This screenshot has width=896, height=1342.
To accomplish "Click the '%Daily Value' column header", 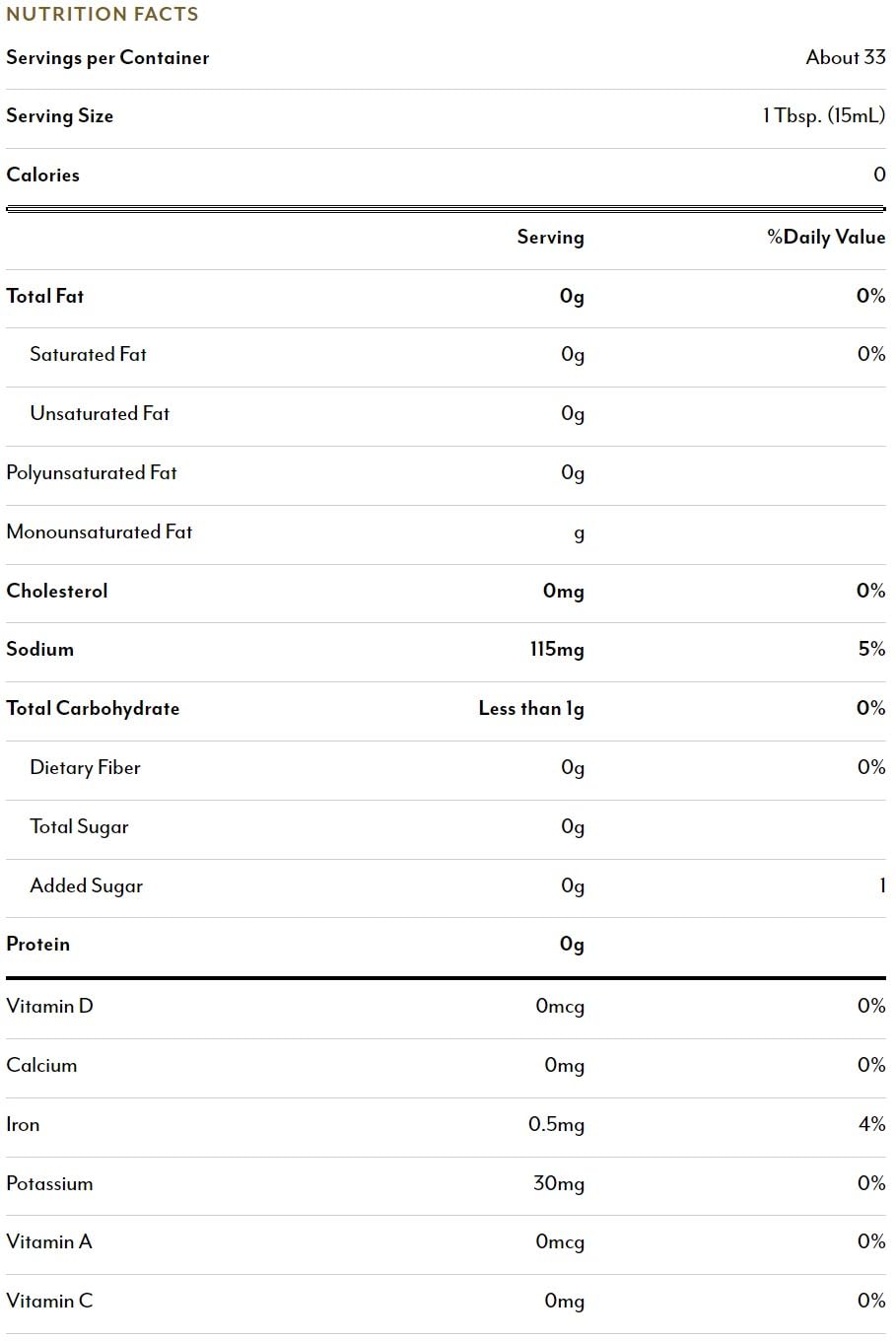I will (826, 238).
